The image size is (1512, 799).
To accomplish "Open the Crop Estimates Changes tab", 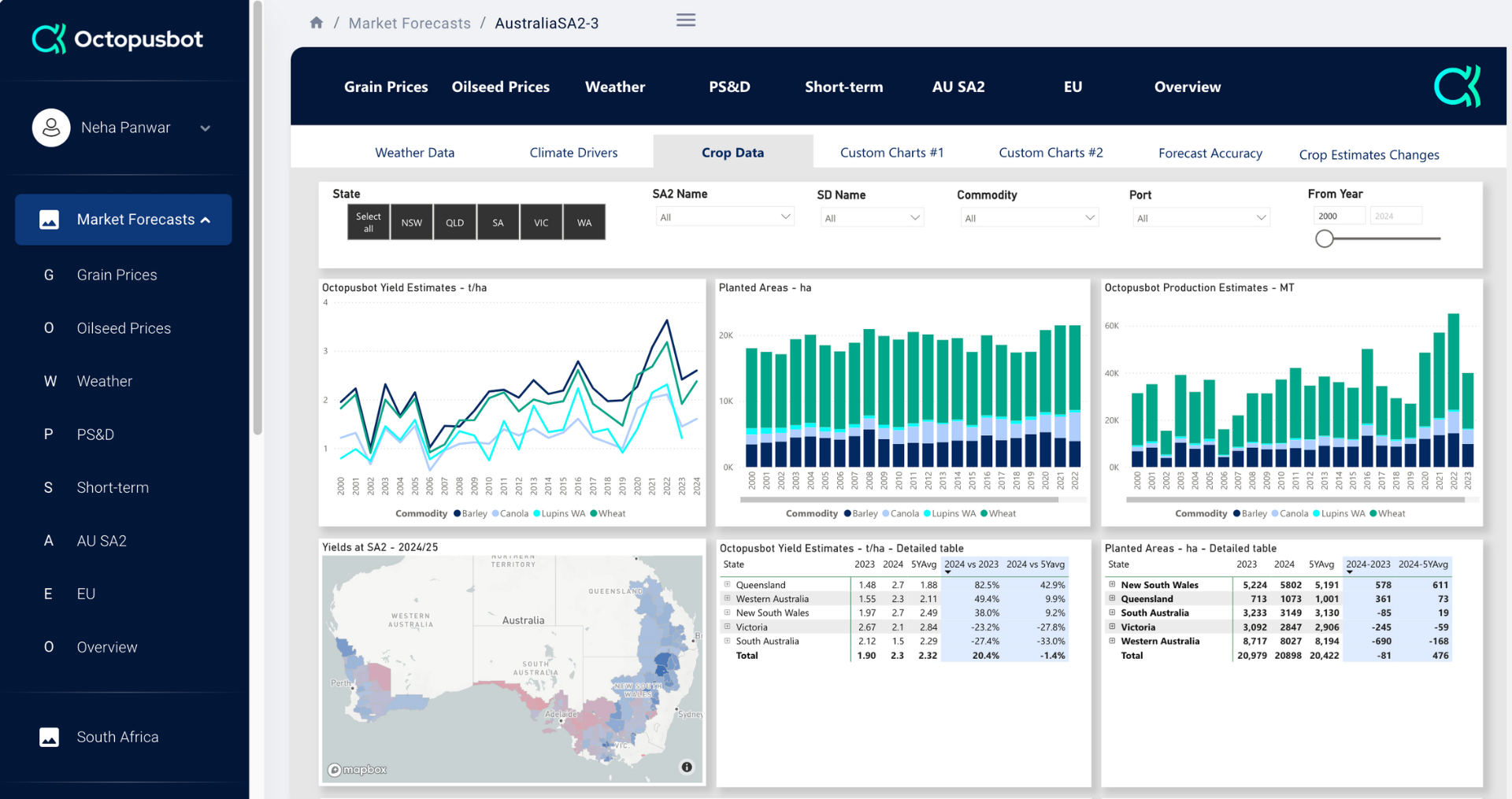I will pos(1369,155).
